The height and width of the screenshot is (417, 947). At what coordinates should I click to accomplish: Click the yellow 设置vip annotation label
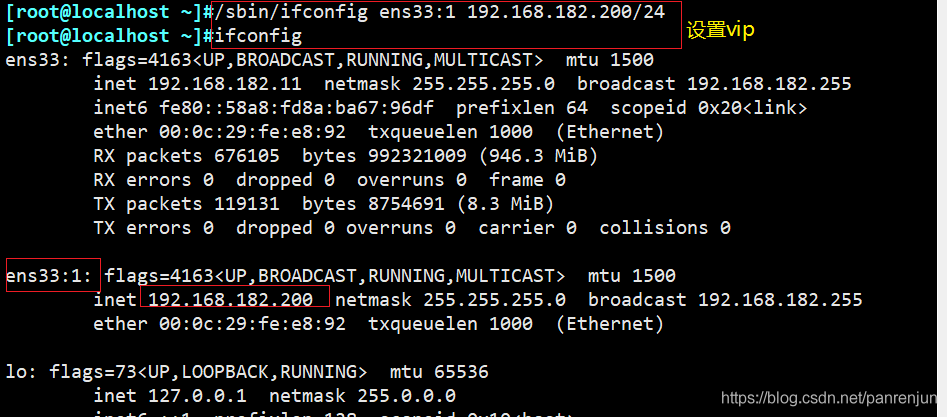pos(721,30)
